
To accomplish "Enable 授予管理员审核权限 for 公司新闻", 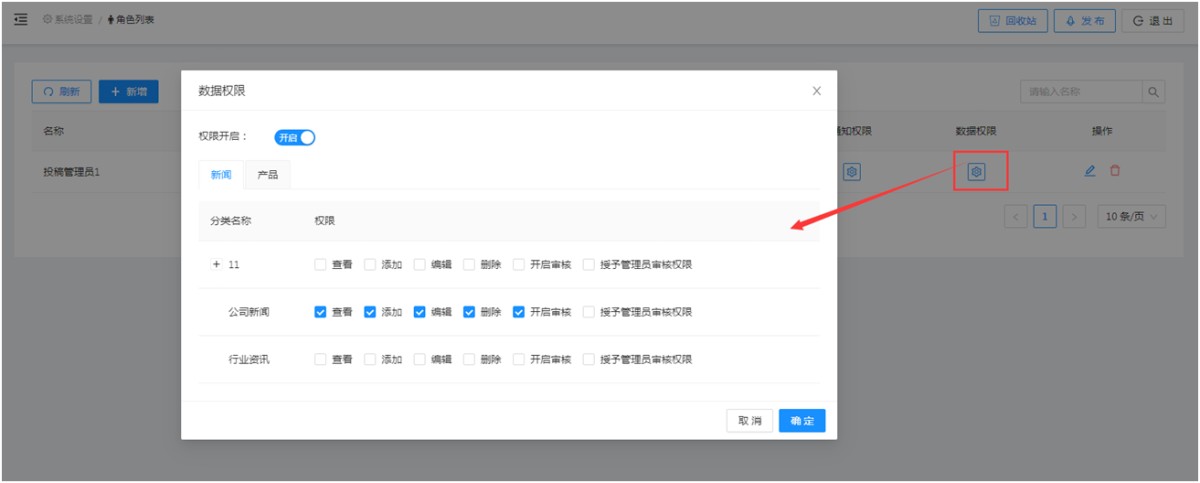I will (x=588, y=312).
